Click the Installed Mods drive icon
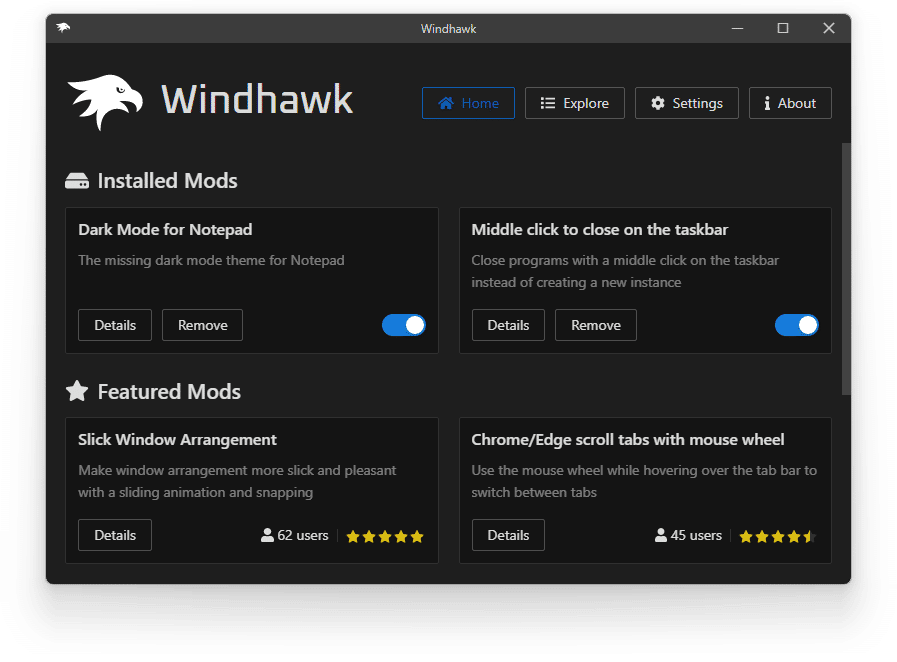Image resolution: width=897 pixels, height=662 pixels. 77,182
